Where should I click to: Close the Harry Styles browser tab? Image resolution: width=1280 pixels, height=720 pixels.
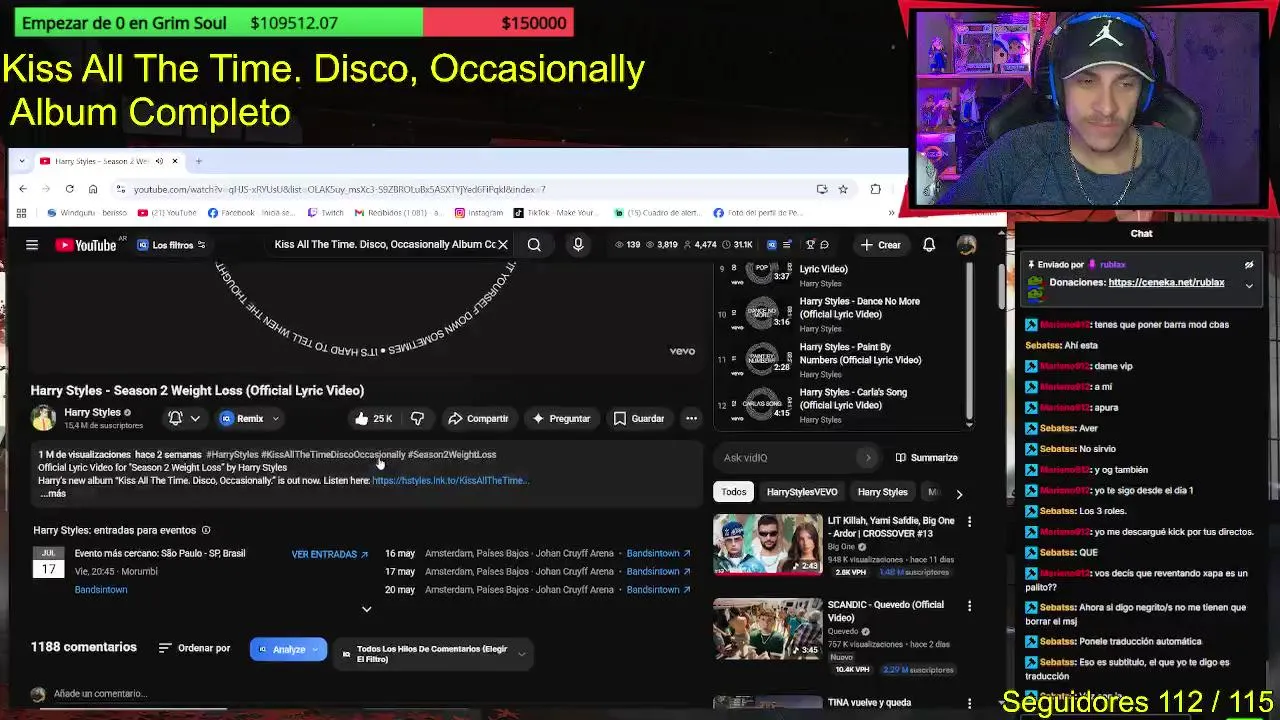tap(174, 161)
